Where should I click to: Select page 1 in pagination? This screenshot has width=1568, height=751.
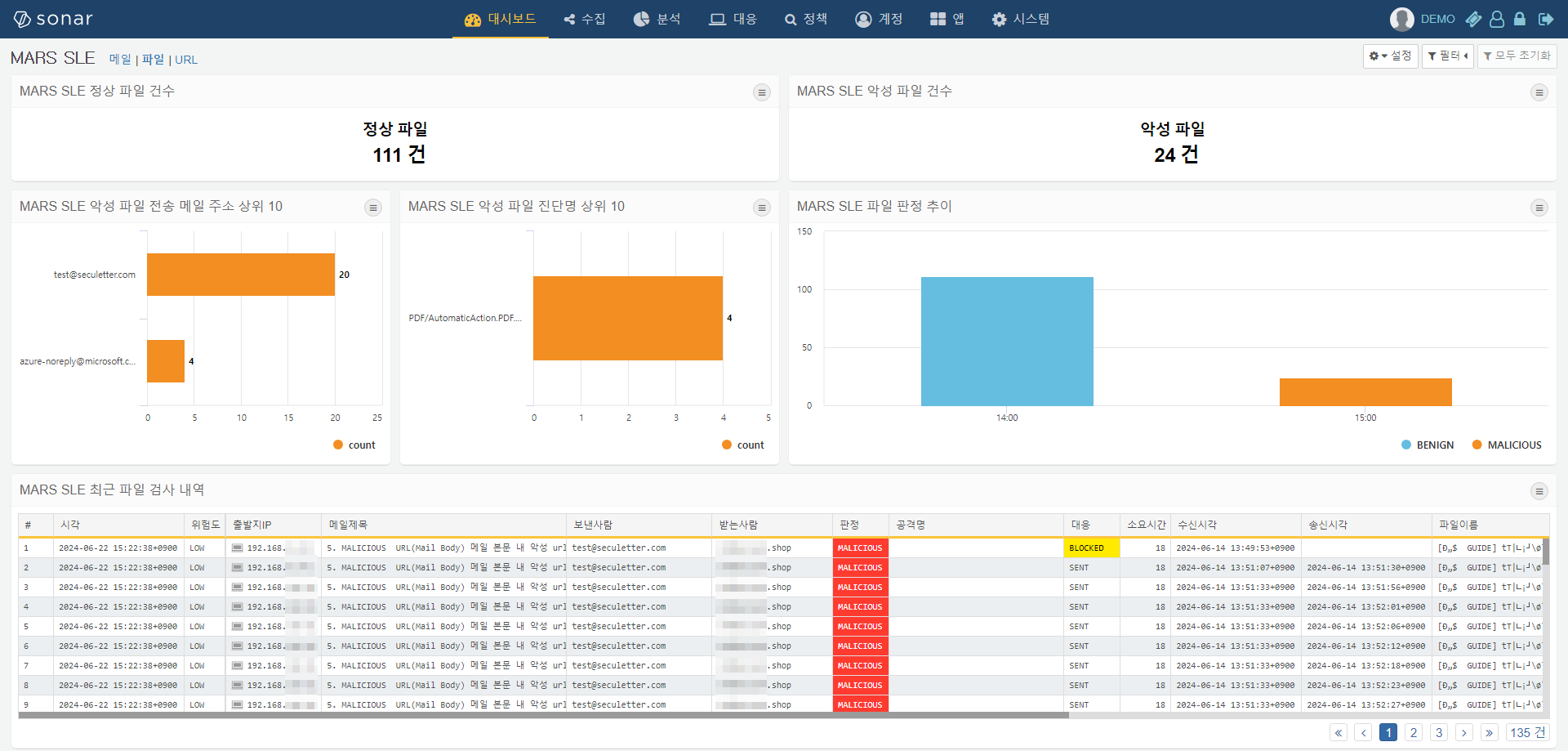coord(1388,732)
